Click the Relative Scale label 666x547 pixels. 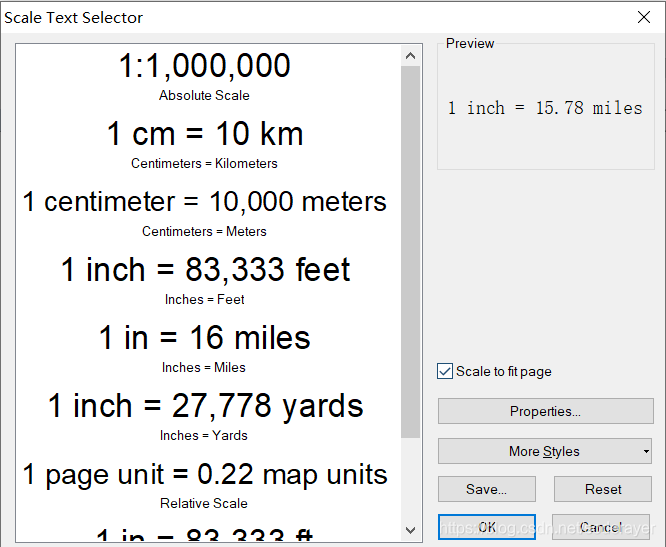pyautogui.click(x=204, y=503)
